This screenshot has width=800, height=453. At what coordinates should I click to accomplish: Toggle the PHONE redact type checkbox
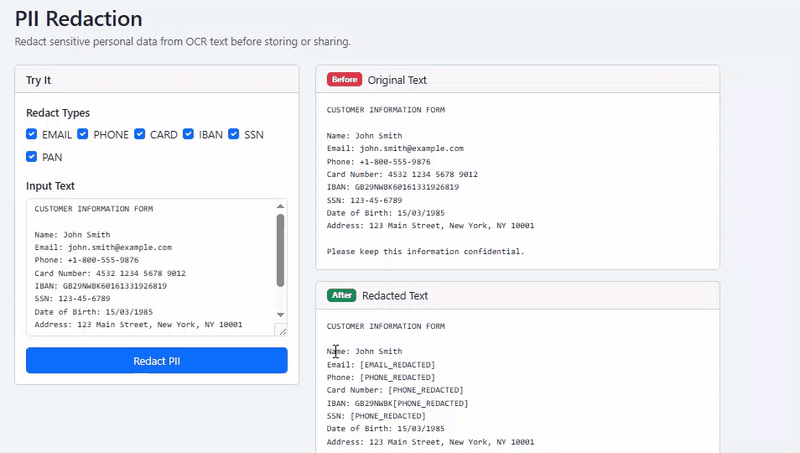83,134
